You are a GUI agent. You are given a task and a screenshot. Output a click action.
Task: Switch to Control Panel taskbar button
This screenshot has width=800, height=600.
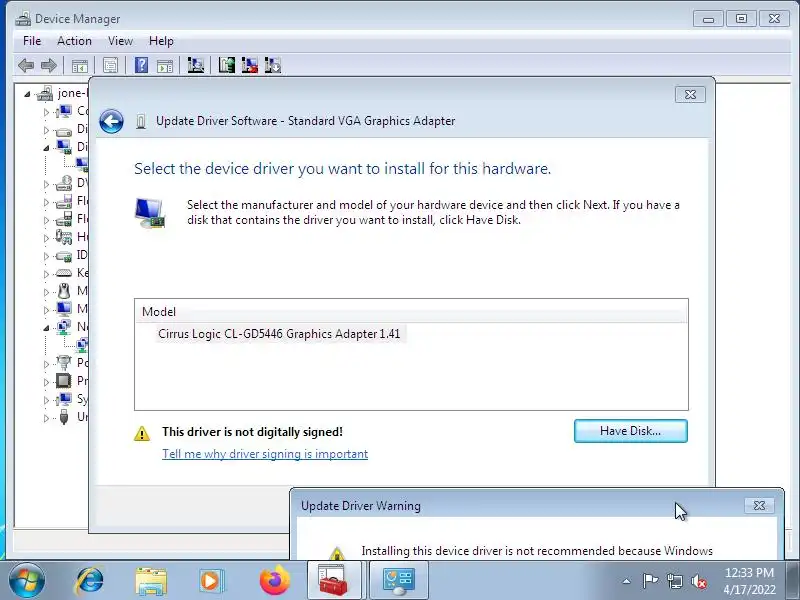[398, 580]
